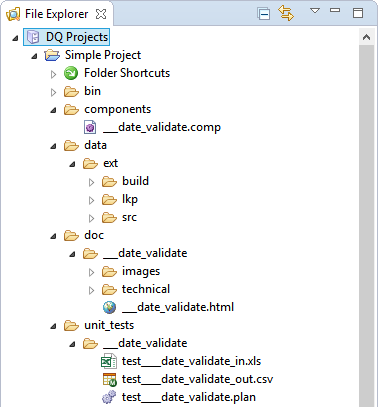Close the File Explorer tab
Screen dimensions: 378x407
[x=101, y=14]
